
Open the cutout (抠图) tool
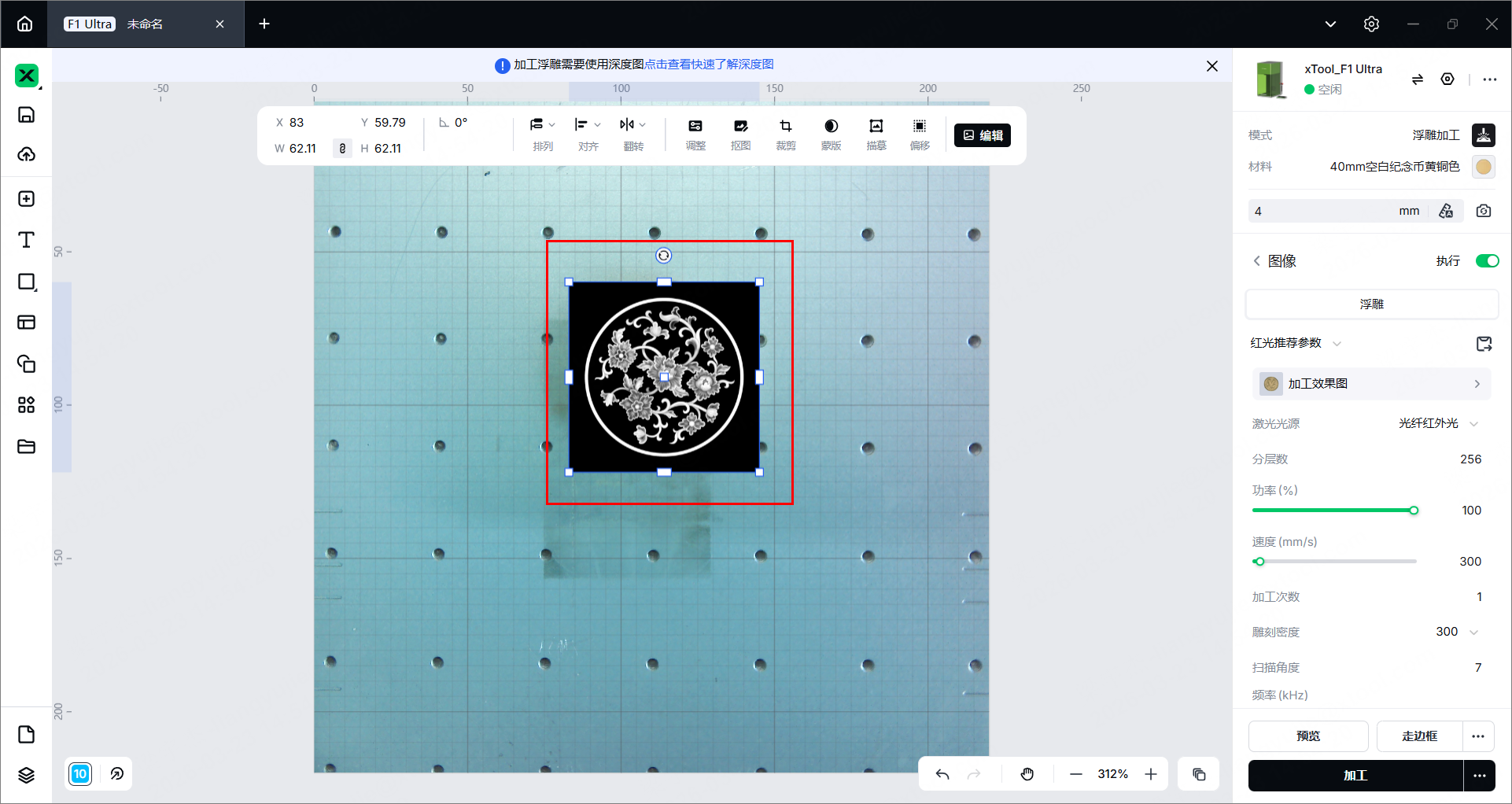coord(740,135)
